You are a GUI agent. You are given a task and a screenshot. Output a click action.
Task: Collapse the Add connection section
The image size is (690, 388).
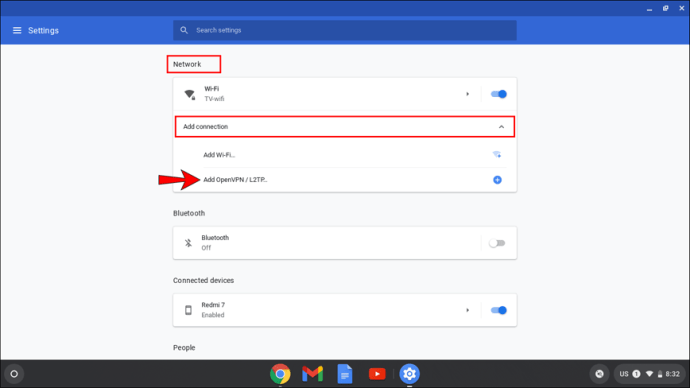point(501,127)
